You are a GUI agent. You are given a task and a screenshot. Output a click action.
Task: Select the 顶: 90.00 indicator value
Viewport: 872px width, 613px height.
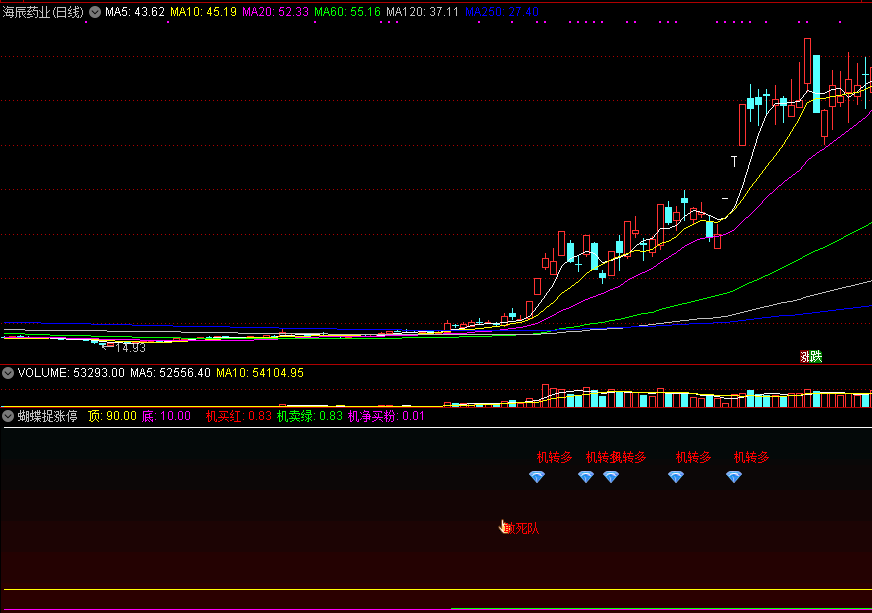click(112, 416)
